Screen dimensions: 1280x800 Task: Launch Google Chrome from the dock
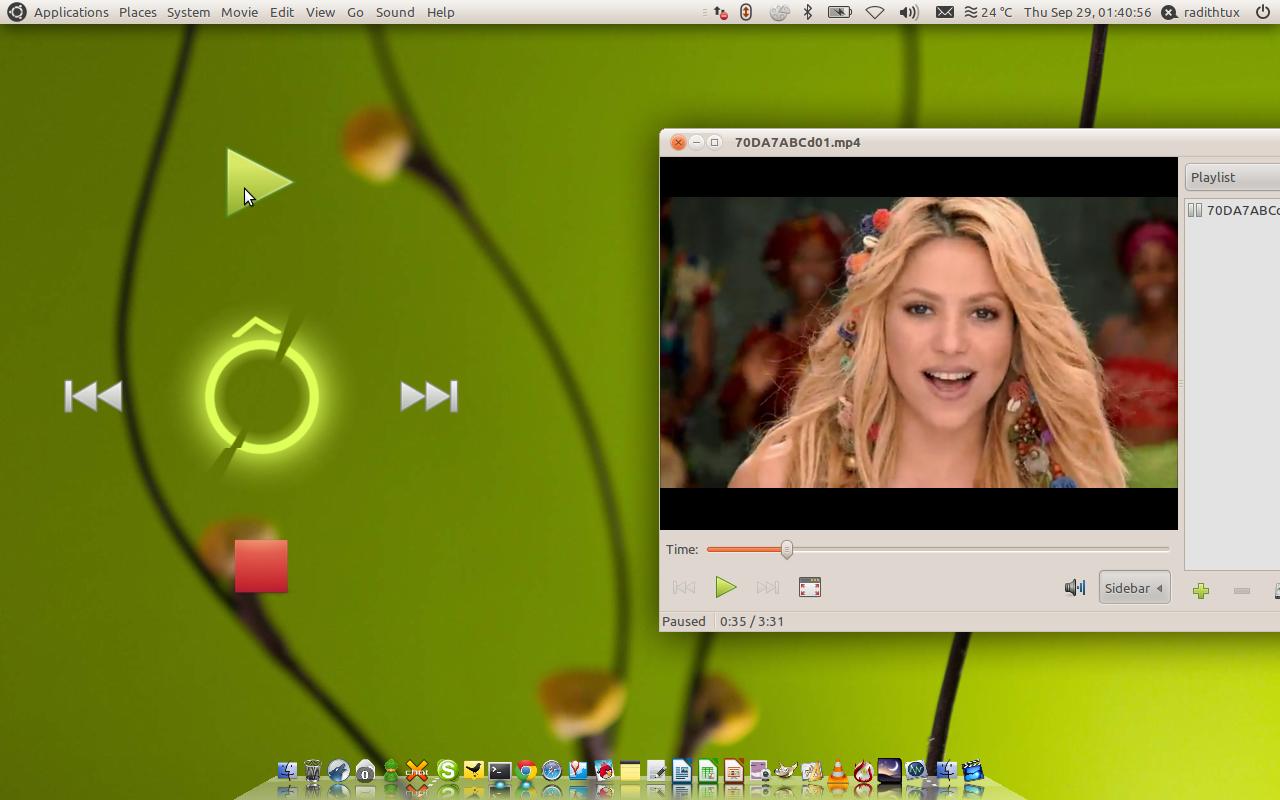click(x=527, y=771)
